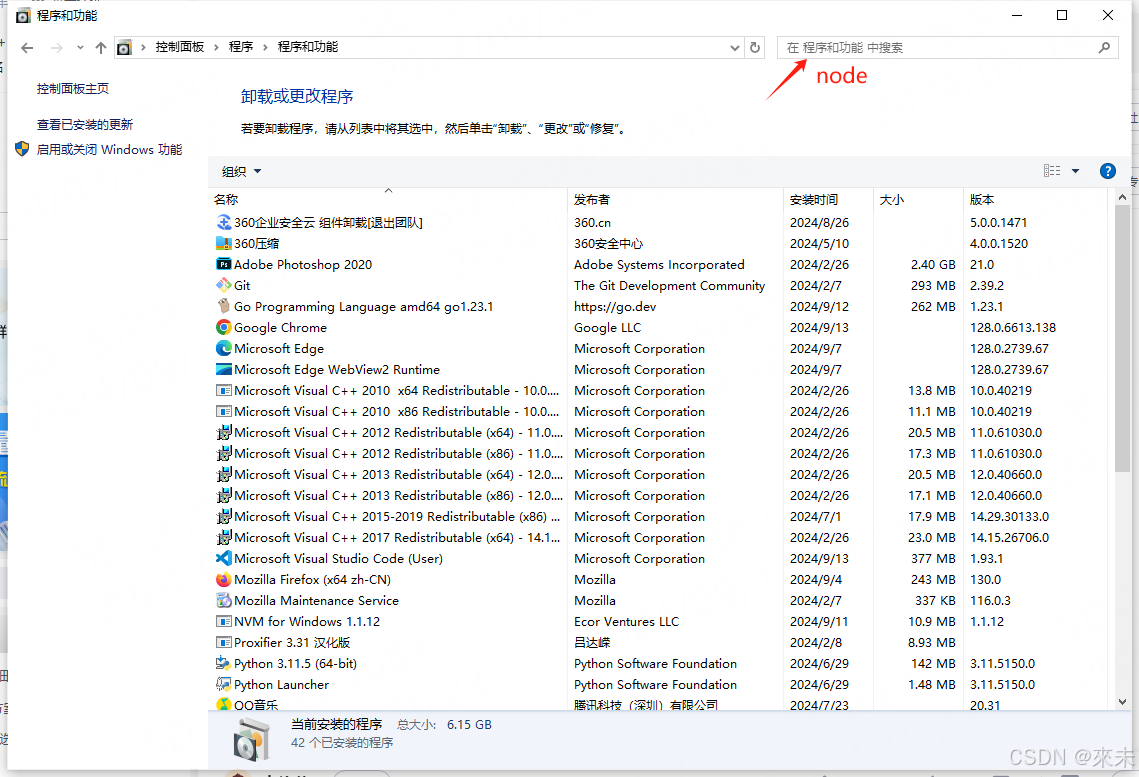Viewport: 1139px width, 777px height.
Task: Open the 组织 dropdown menu
Action: point(241,171)
